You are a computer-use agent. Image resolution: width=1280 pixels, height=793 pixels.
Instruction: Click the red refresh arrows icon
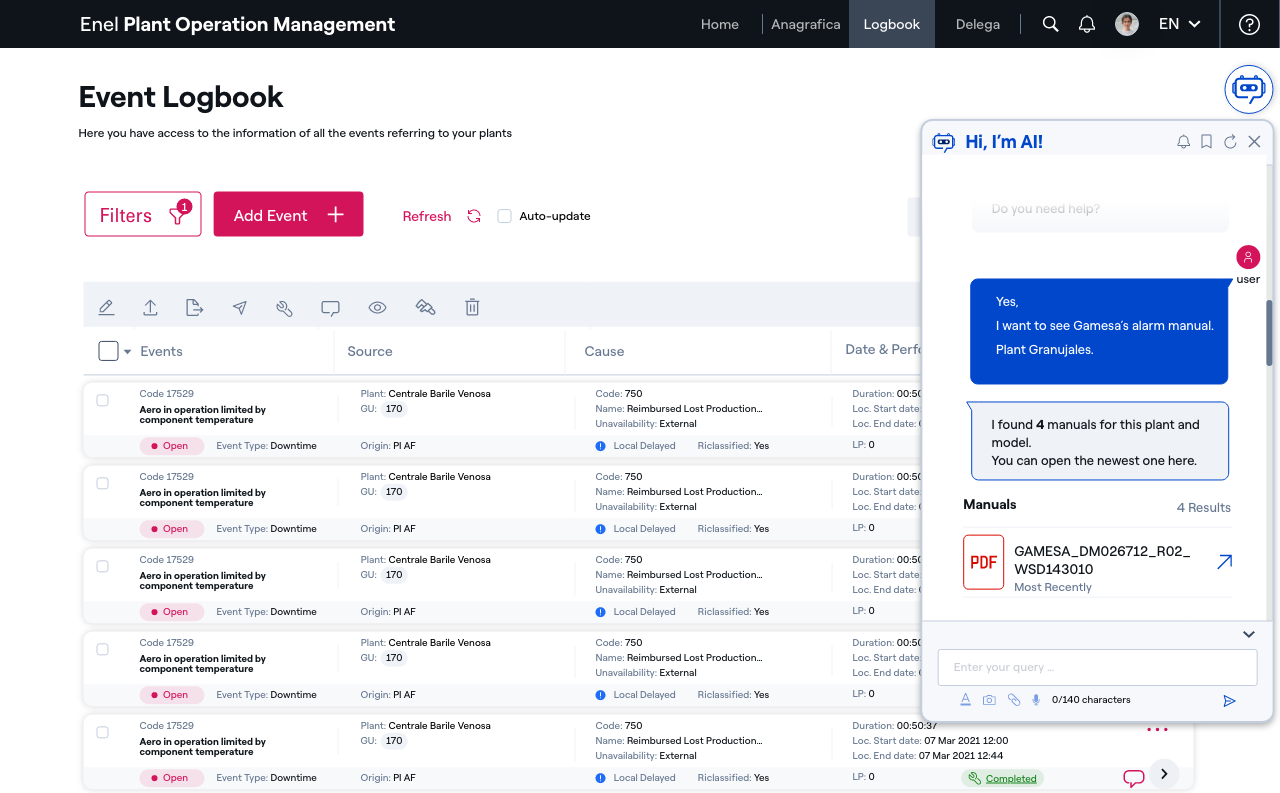474,216
